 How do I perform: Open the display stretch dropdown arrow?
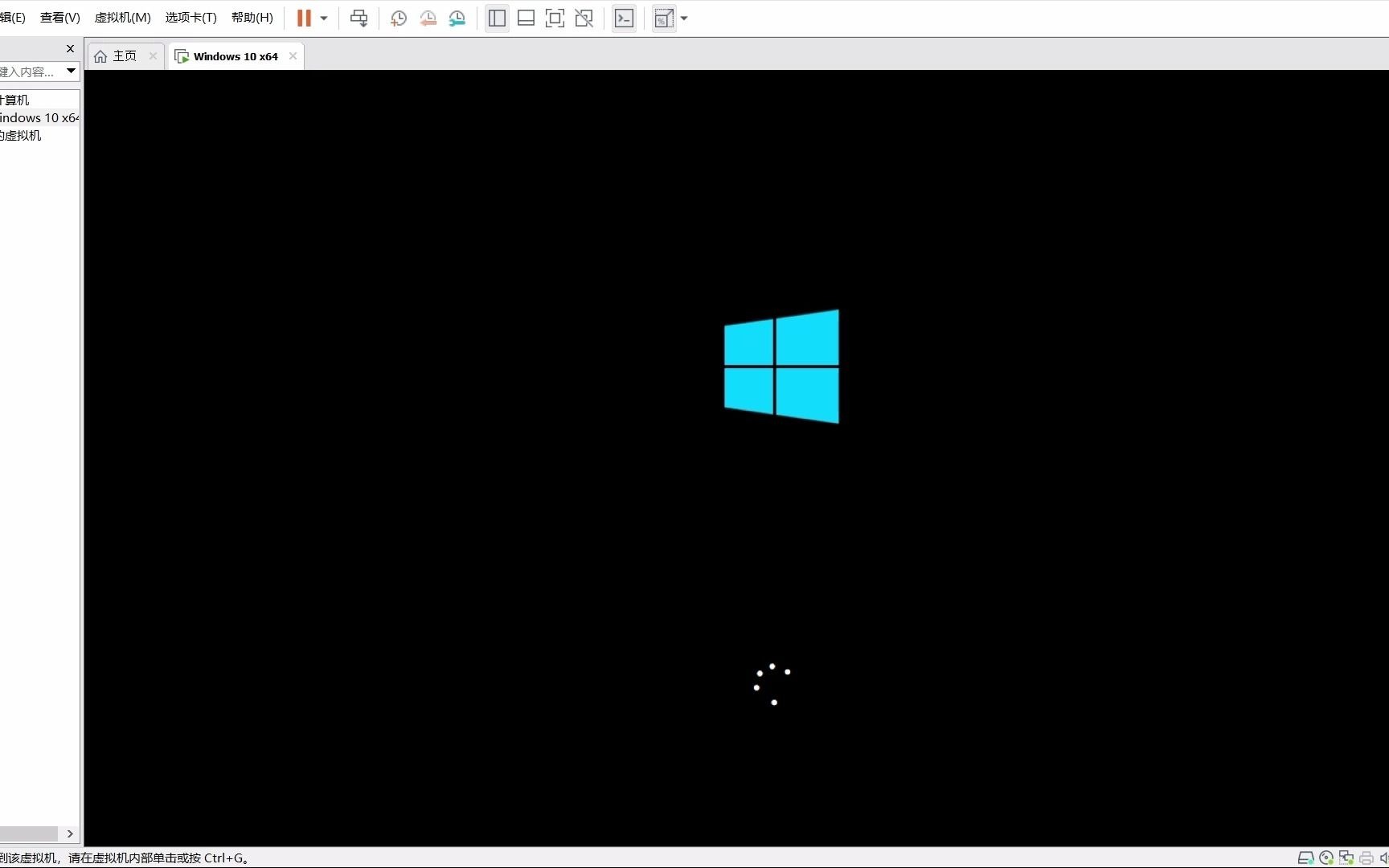coord(685,18)
